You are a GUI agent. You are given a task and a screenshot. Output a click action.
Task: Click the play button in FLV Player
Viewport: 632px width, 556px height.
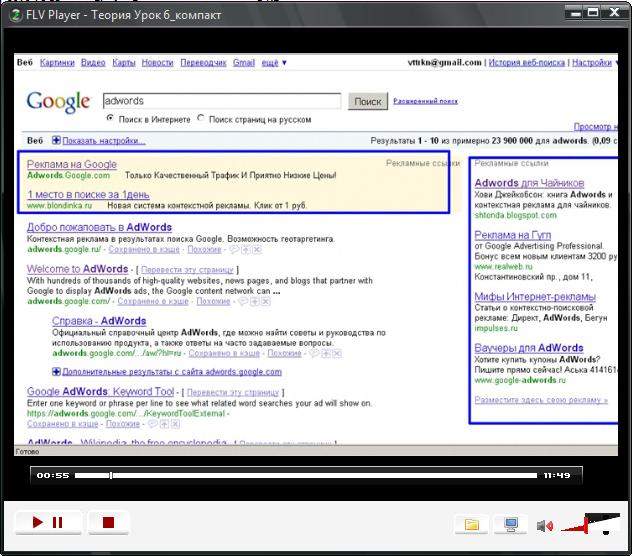coord(37,522)
